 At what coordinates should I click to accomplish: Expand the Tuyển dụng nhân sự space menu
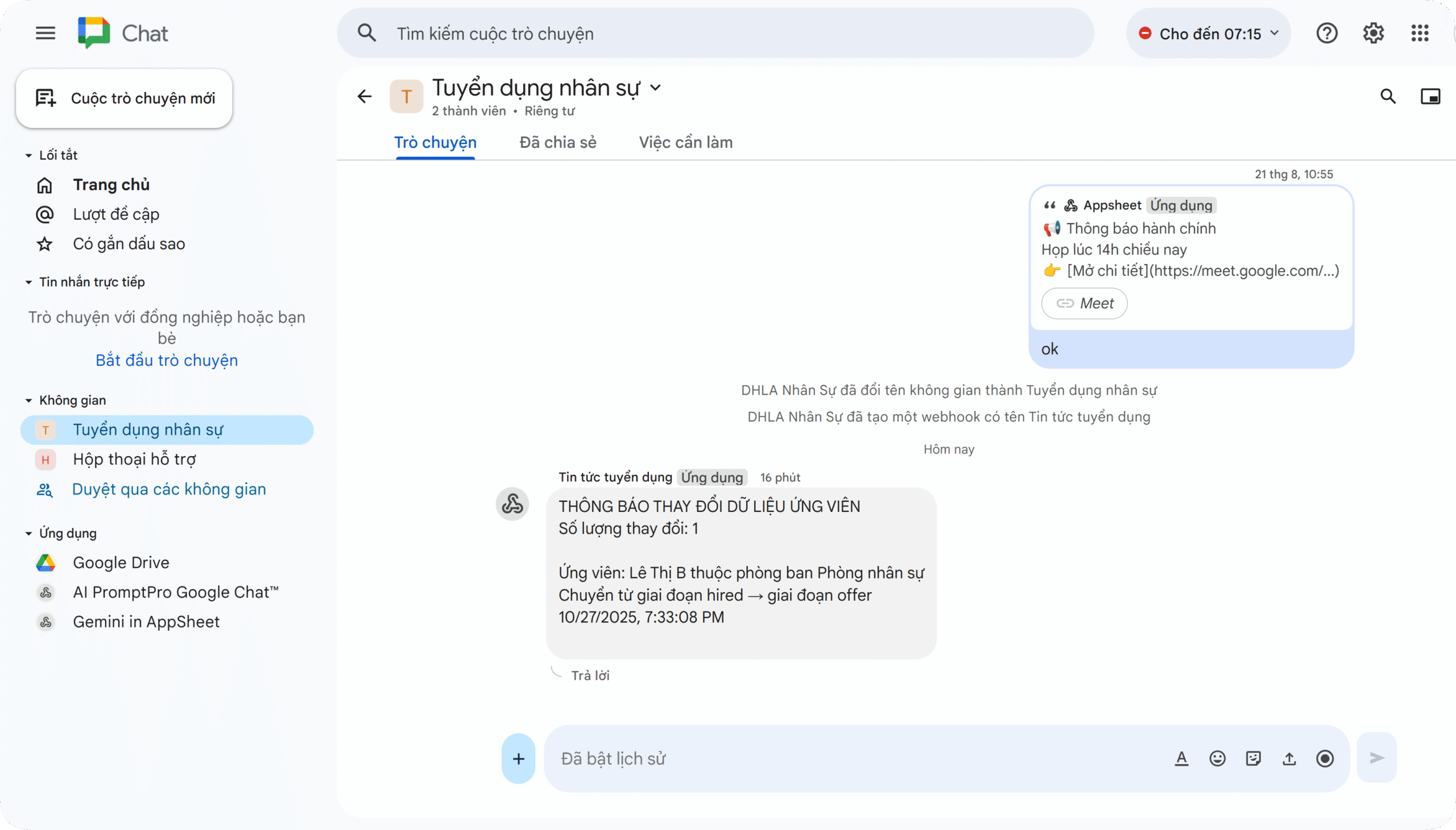click(x=656, y=88)
